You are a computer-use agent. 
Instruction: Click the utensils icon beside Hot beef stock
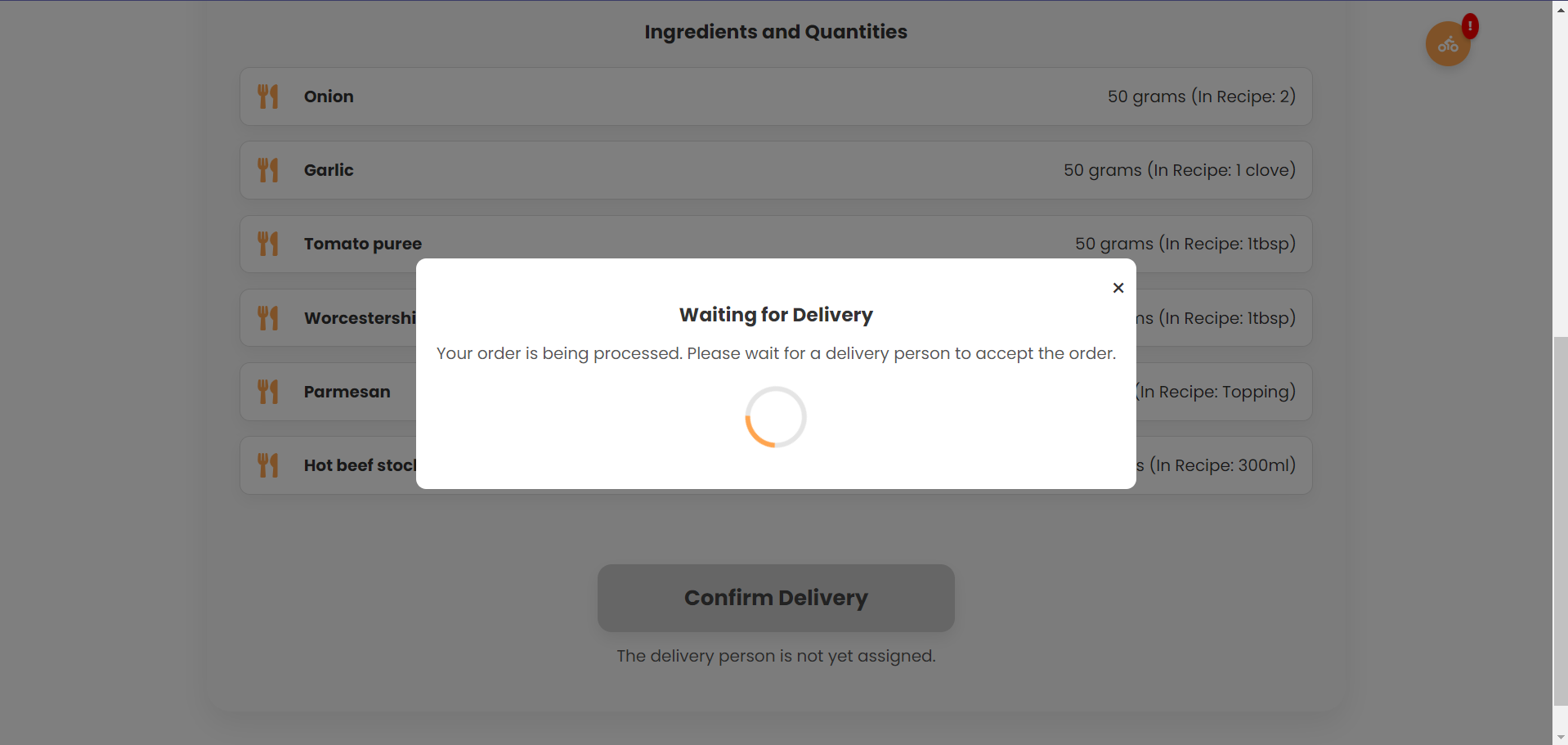[x=268, y=465]
